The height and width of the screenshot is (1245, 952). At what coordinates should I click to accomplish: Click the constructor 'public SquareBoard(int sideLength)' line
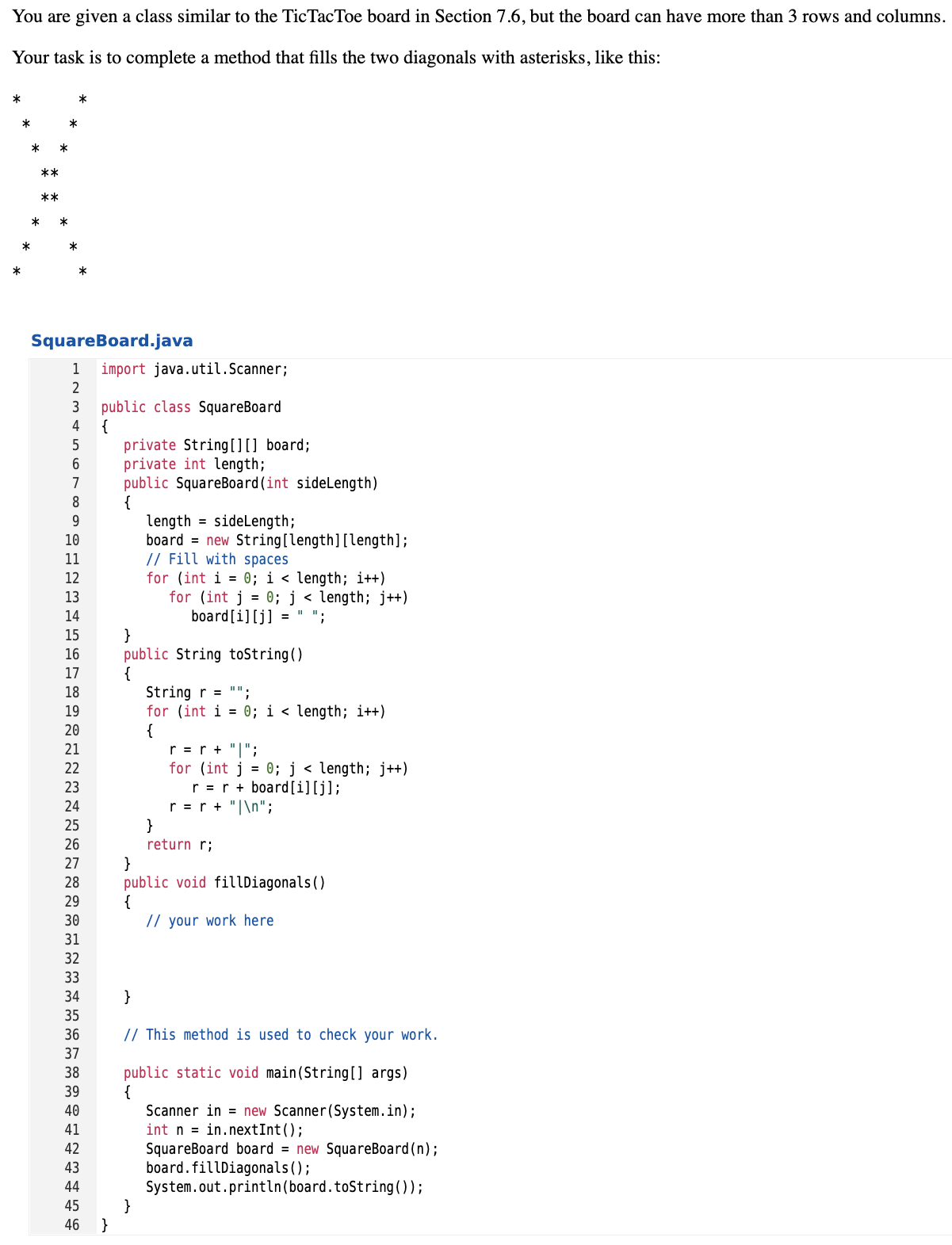[x=250, y=483]
